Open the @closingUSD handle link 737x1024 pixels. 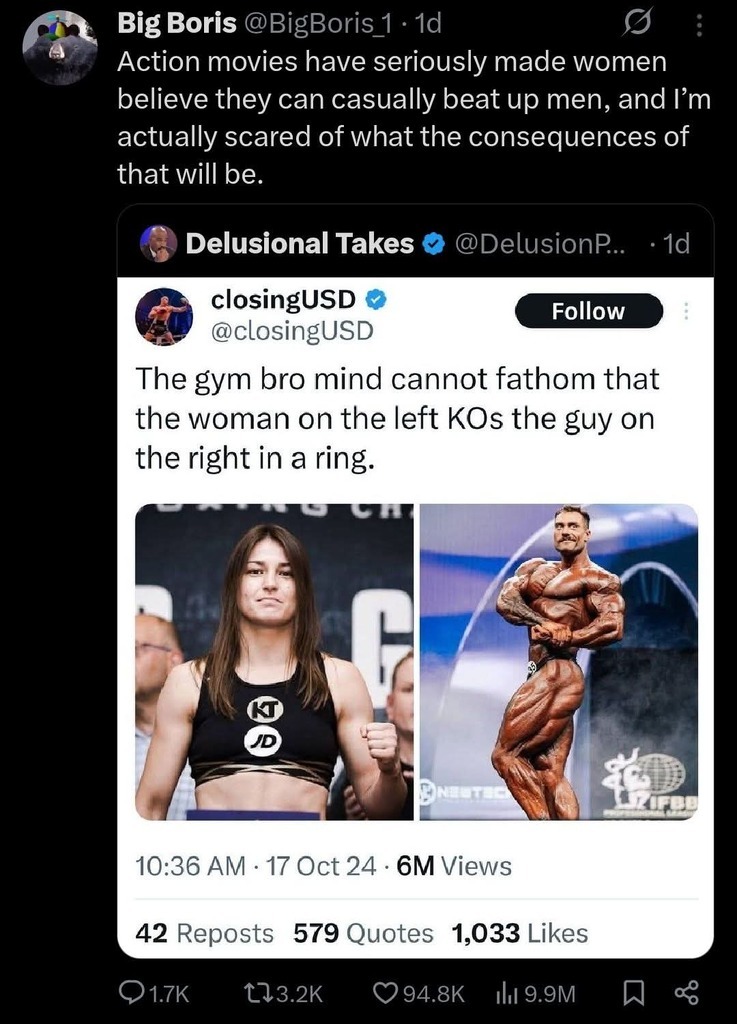291,330
